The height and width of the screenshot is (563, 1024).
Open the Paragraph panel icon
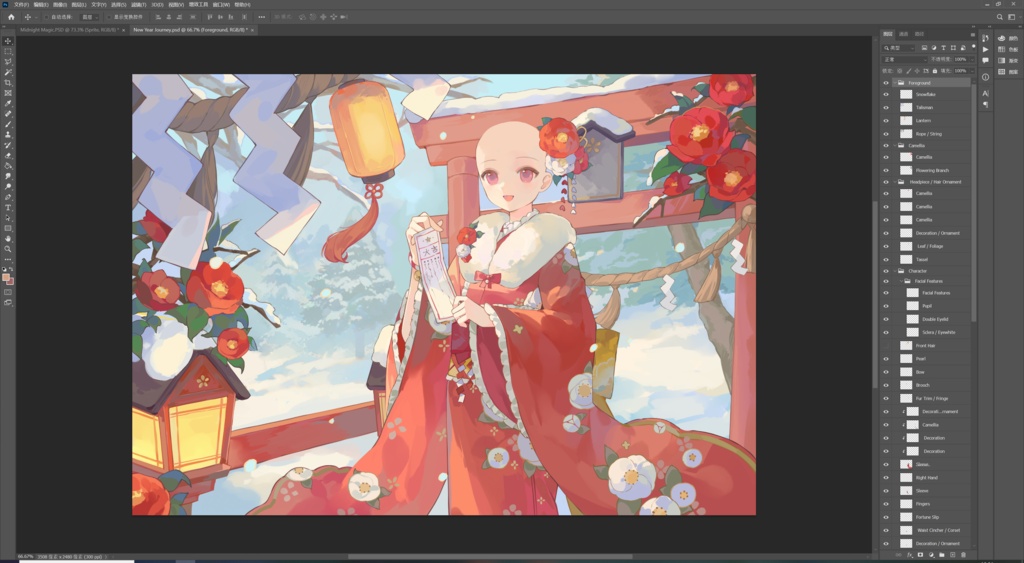(x=985, y=105)
